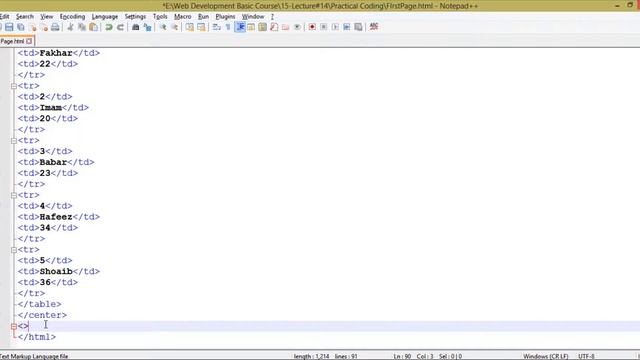Open the Tools menu

pyautogui.click(x=160, y=16)
